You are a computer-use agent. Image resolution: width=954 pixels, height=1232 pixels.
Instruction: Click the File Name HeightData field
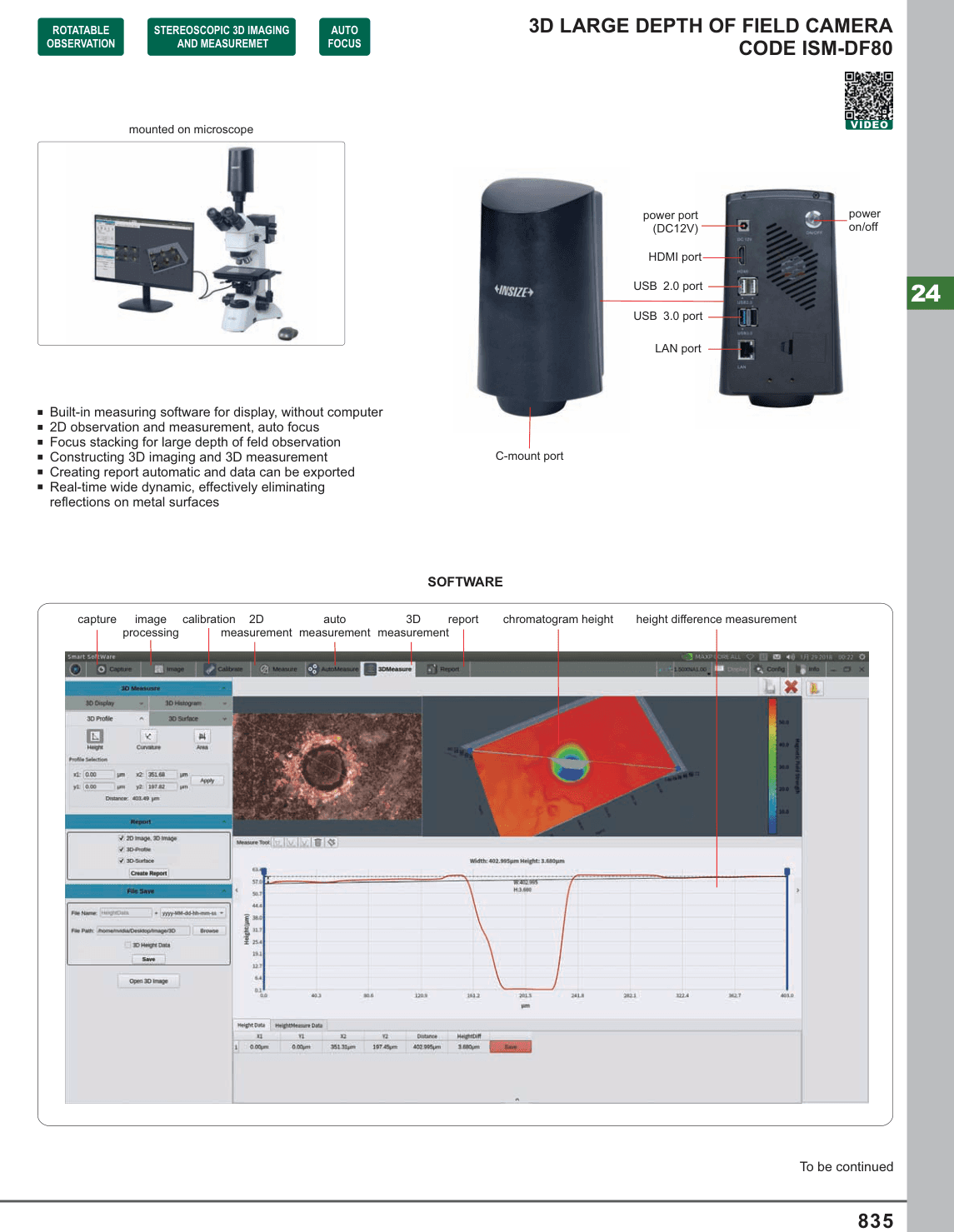click(x=126, y=913)
